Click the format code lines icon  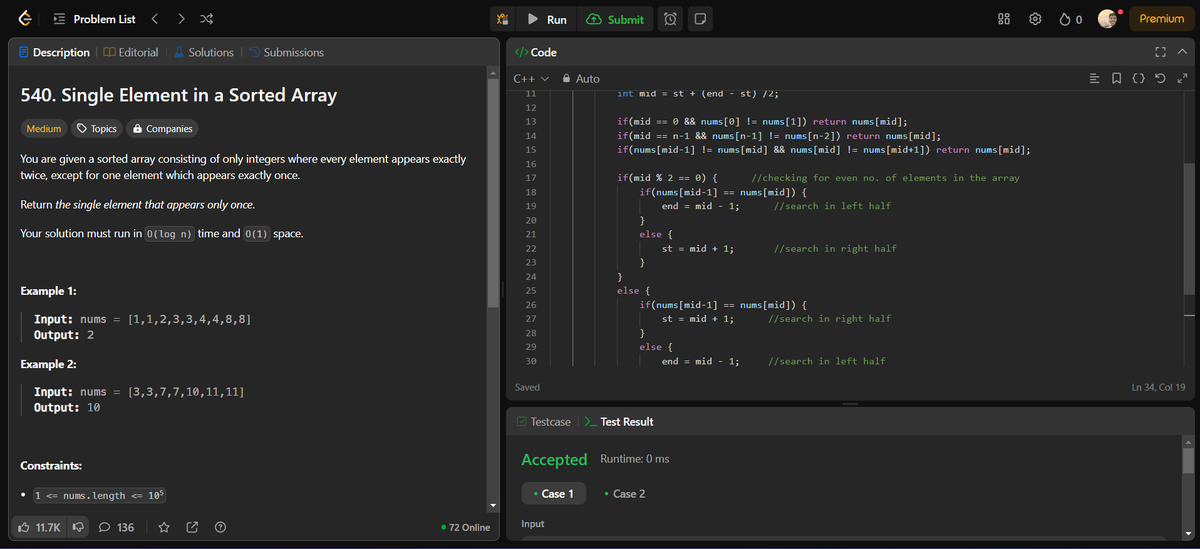click(x=1094, y=78)
